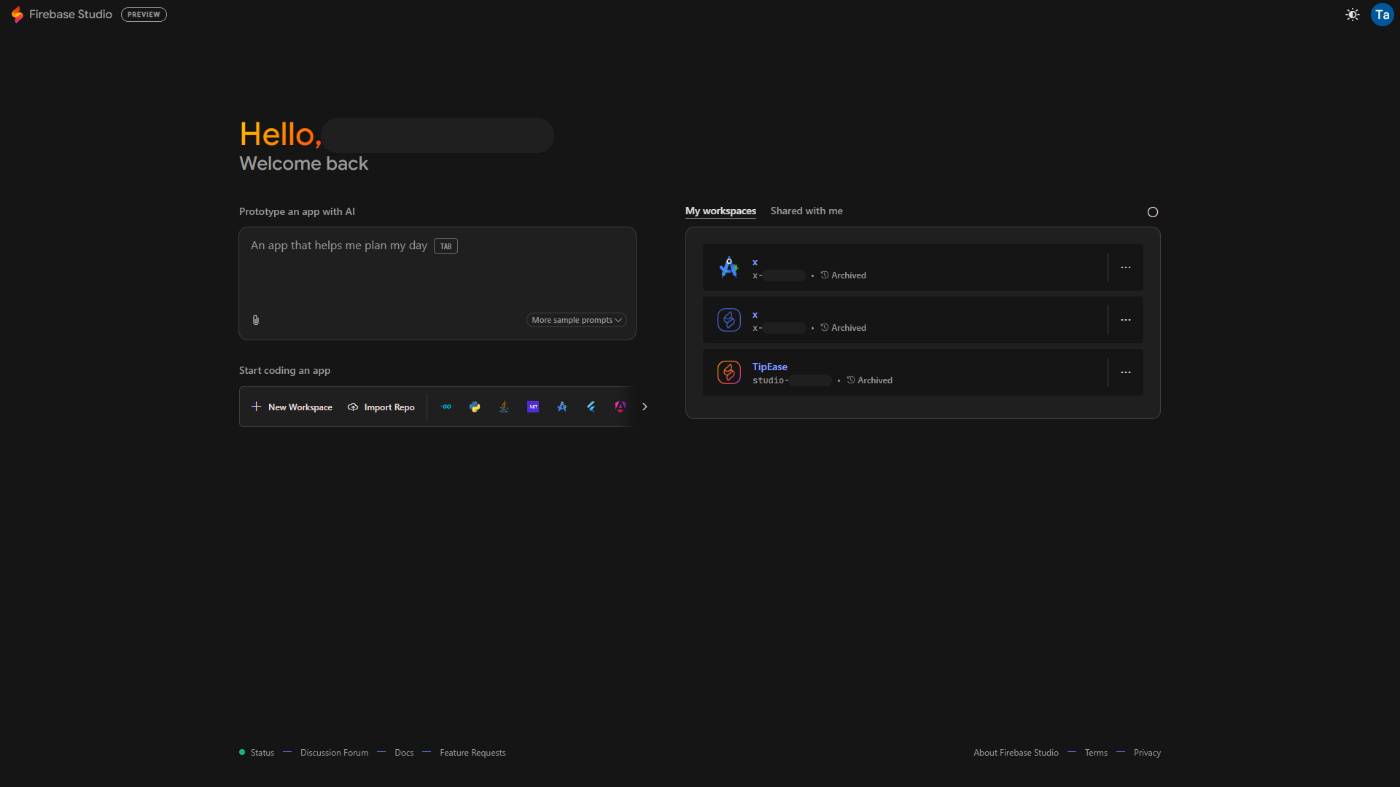Open the Ta account avatar
1400x787 pixels.
pos(1382,15)
